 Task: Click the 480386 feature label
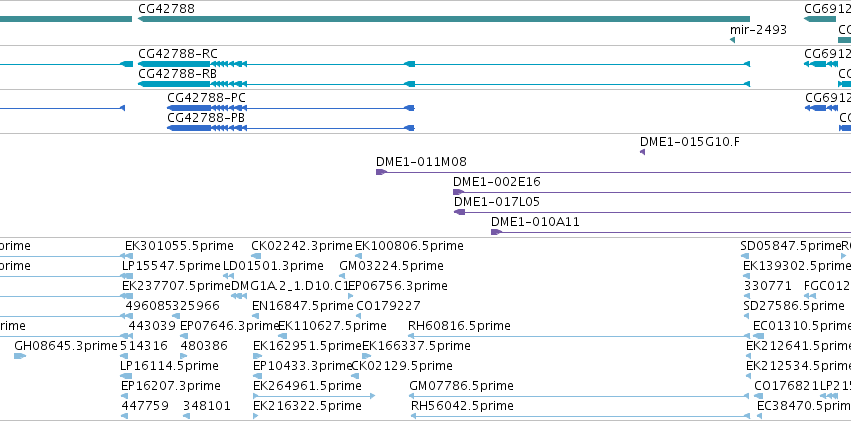click(204, 346)
